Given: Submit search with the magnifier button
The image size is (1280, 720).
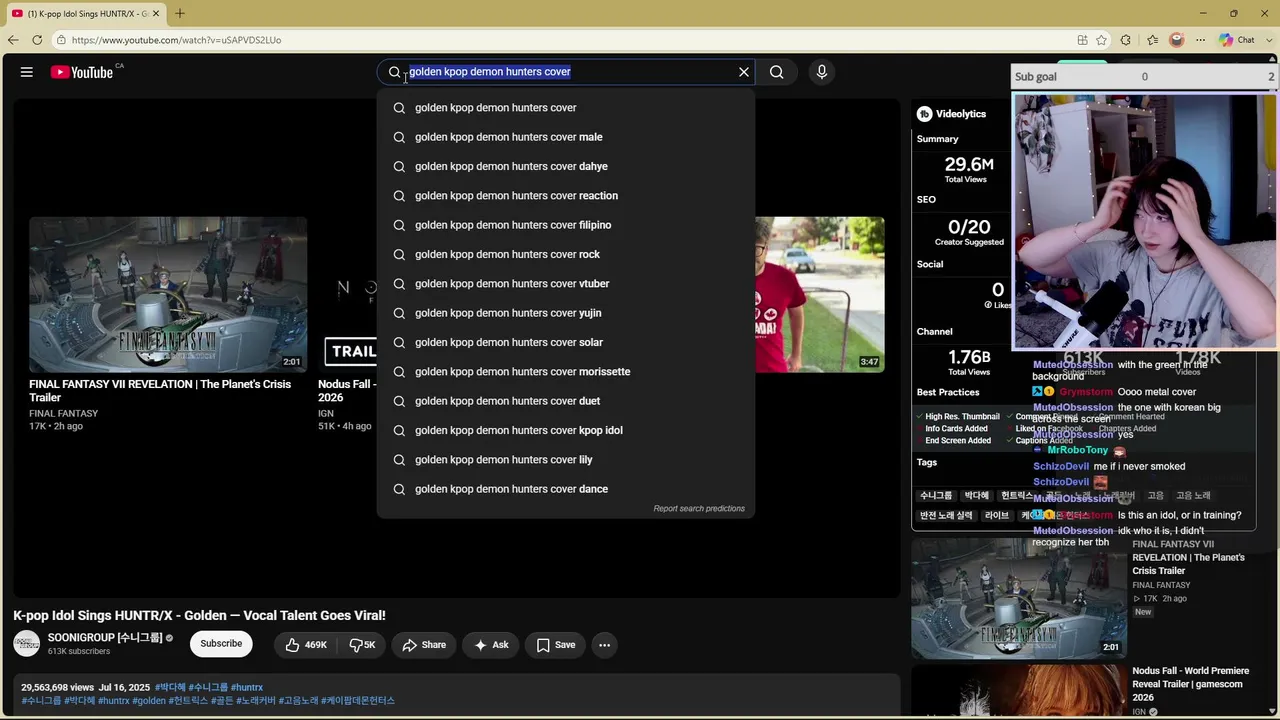Looking at the screenshot, I should (777, 72).
